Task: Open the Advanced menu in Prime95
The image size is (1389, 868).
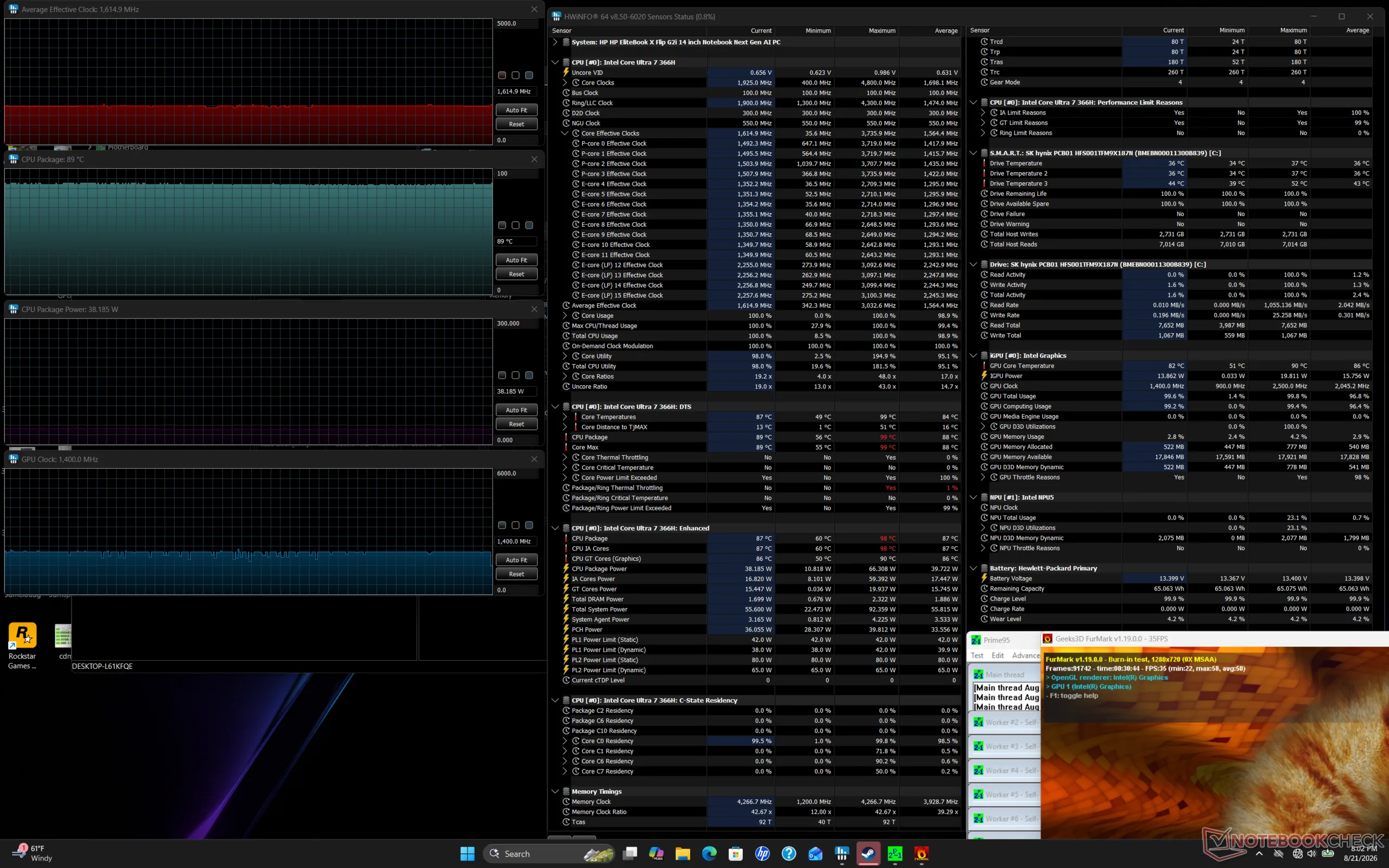Action: click(1026, 655)
